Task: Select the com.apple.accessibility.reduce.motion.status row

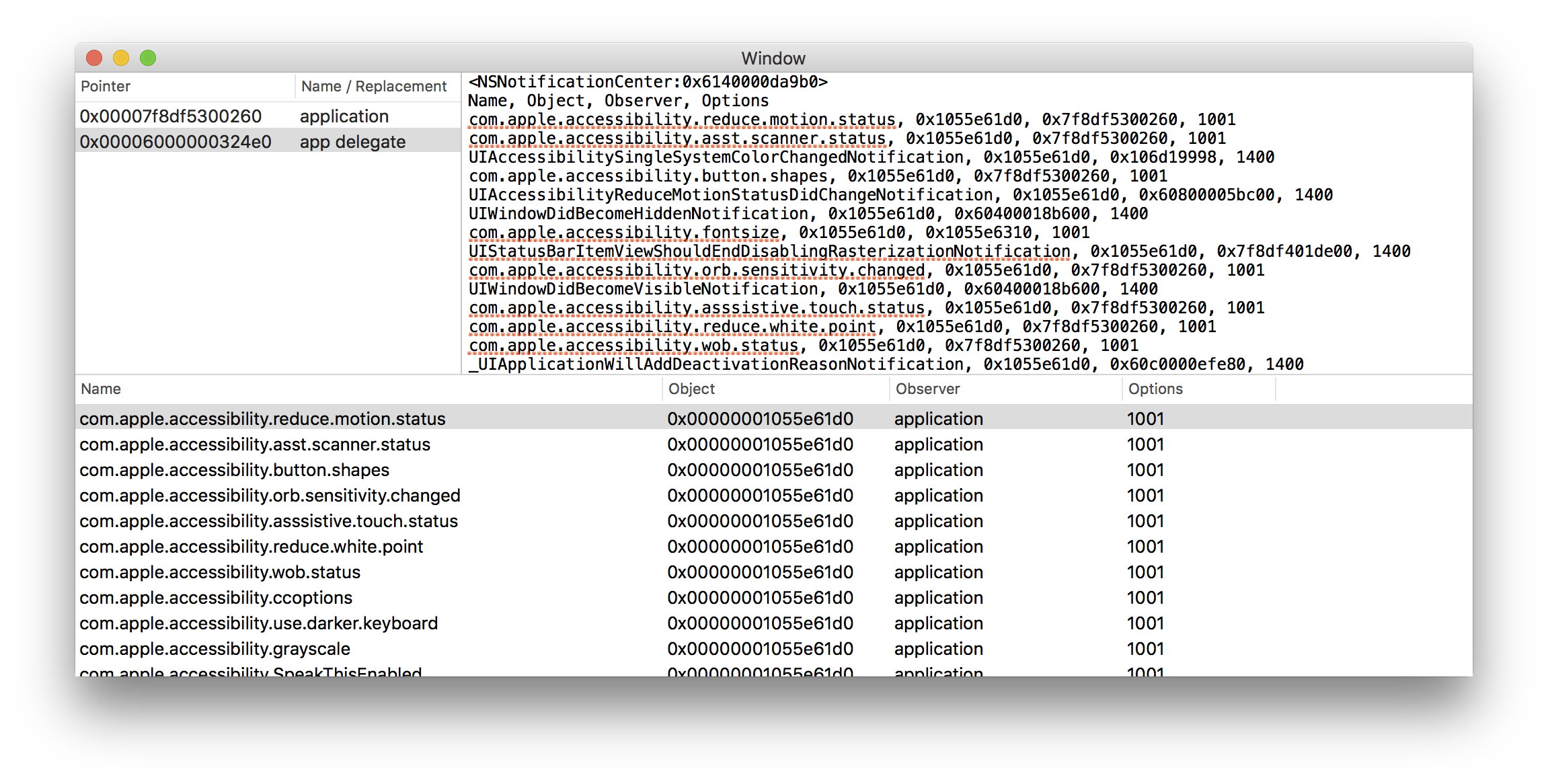Action: tap(262, 418)
